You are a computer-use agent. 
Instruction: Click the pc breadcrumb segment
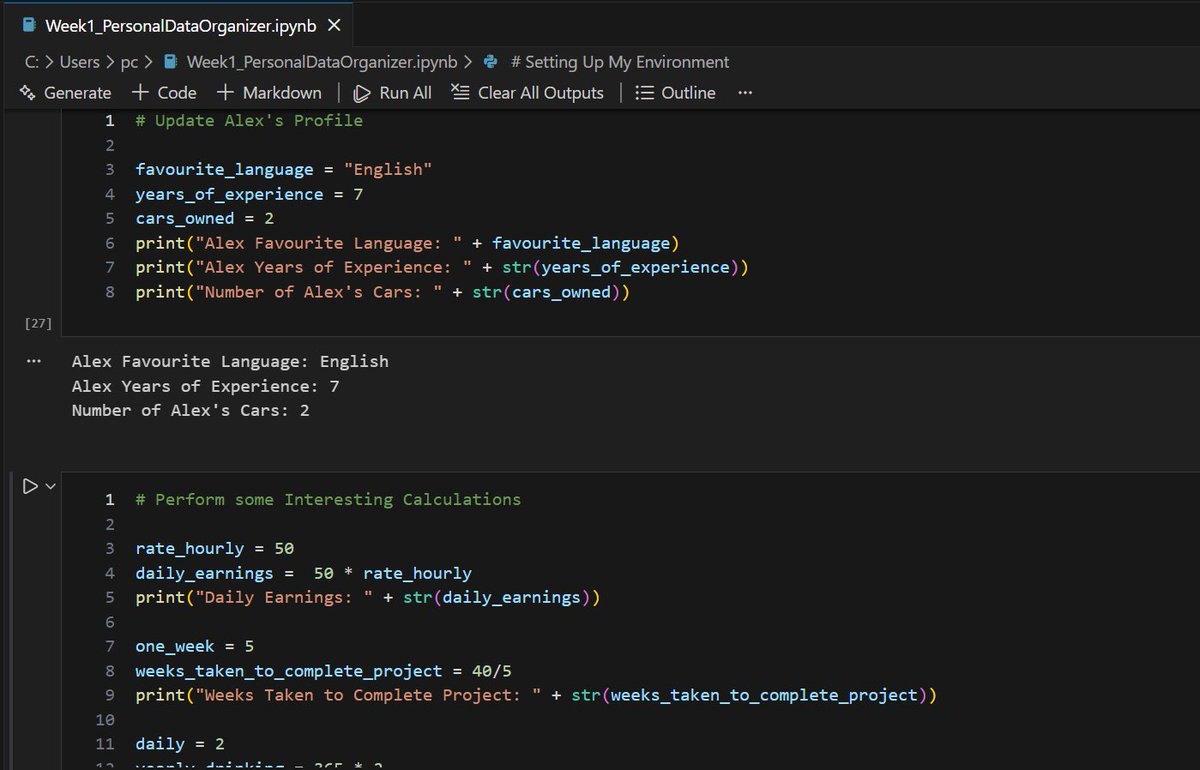[x=128, y=62]
